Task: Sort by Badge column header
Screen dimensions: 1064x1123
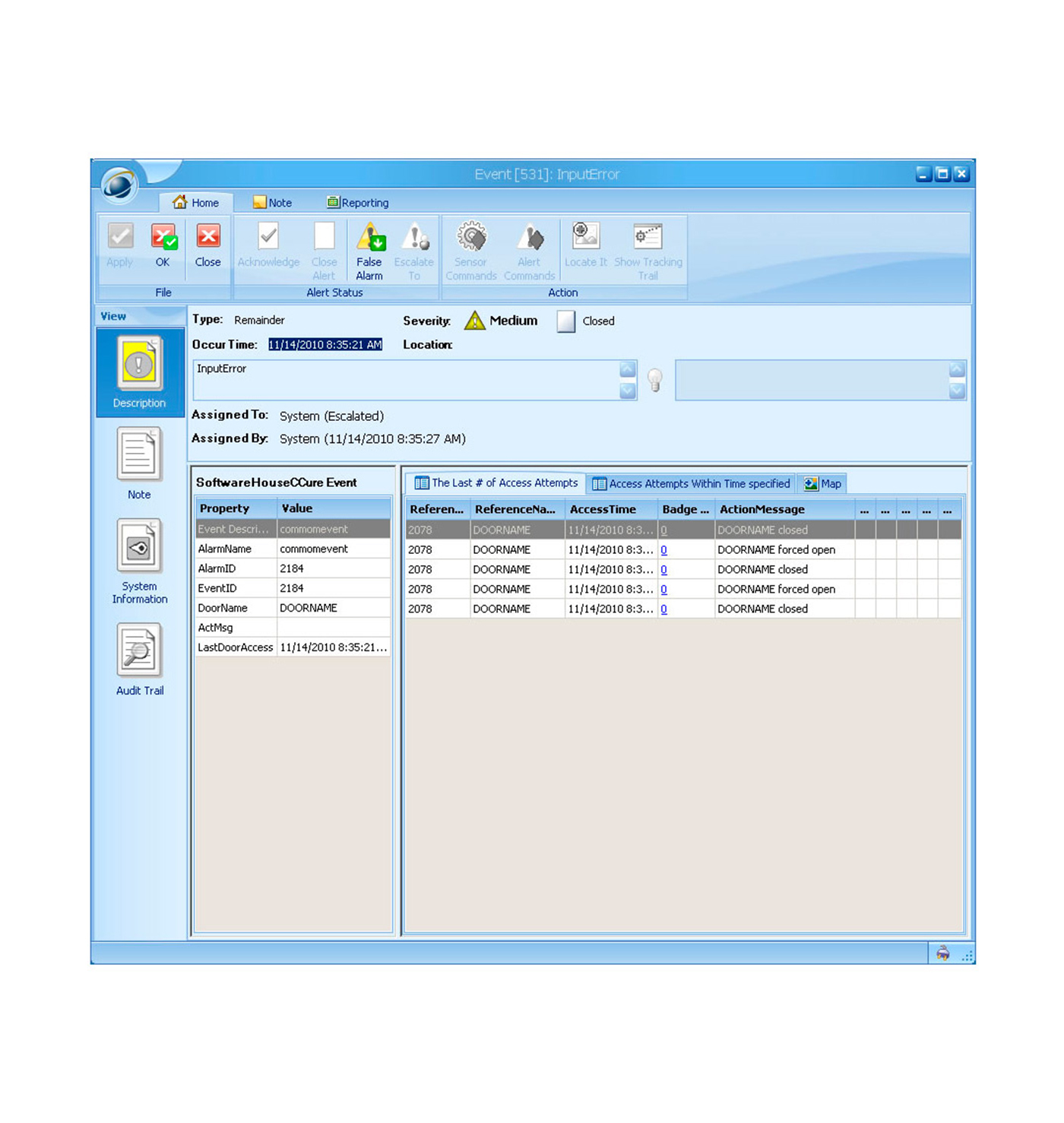Action: tap(686, 509)
